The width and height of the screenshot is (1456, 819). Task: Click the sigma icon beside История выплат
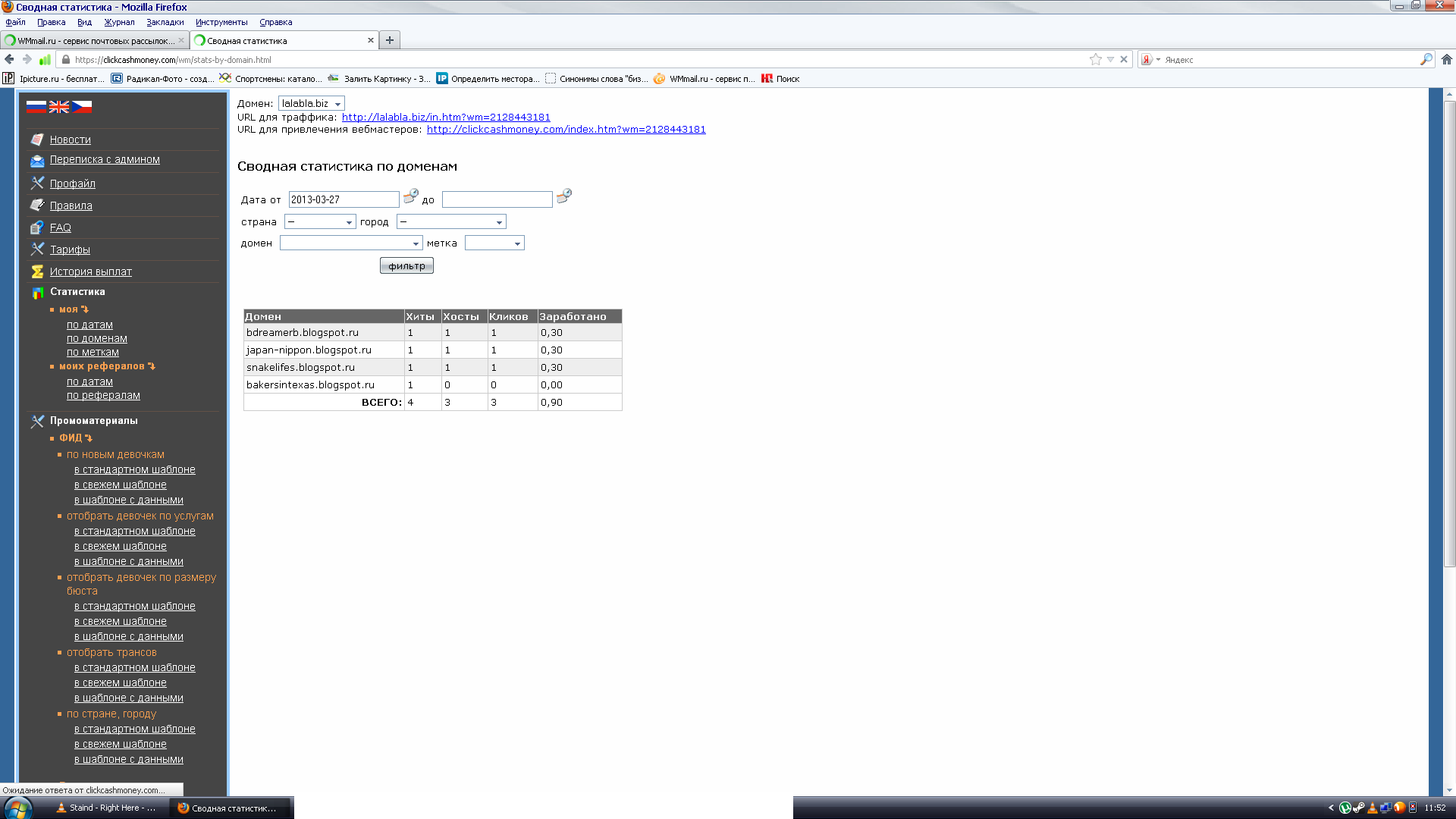tap(37, 271)
